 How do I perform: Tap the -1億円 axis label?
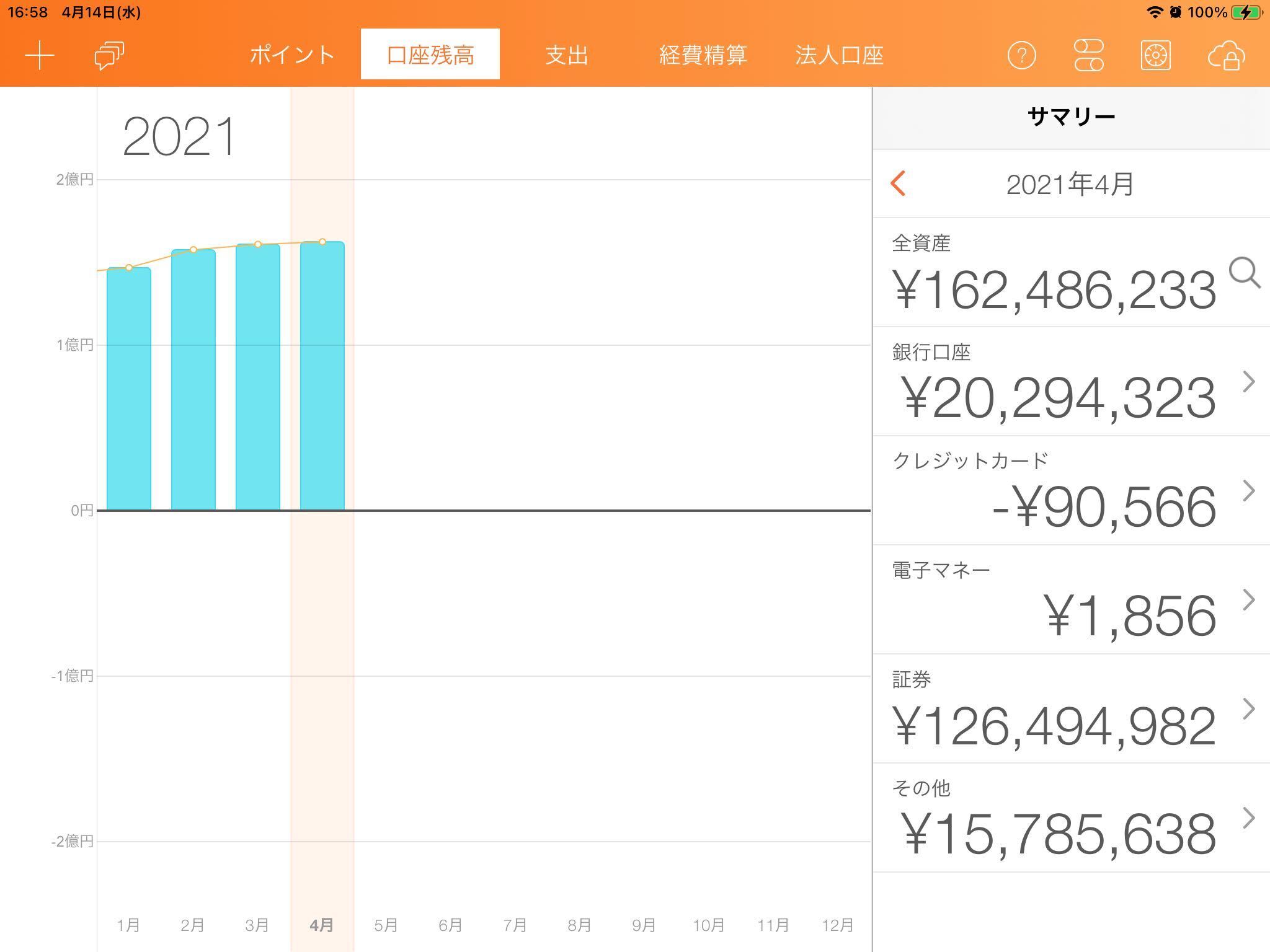pyautogui.click(x=72, y=676)
